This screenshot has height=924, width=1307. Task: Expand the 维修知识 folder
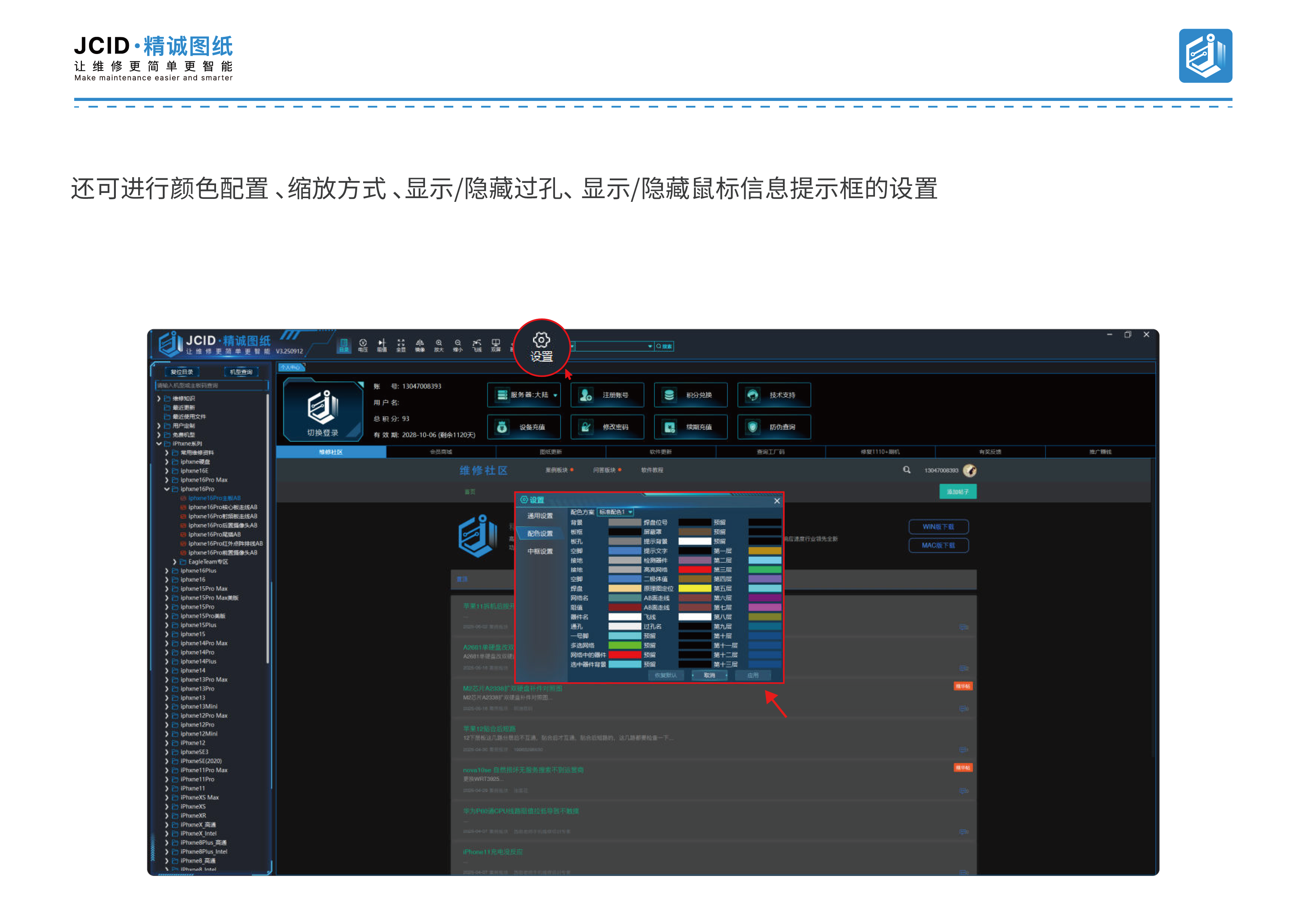[159, 399]
